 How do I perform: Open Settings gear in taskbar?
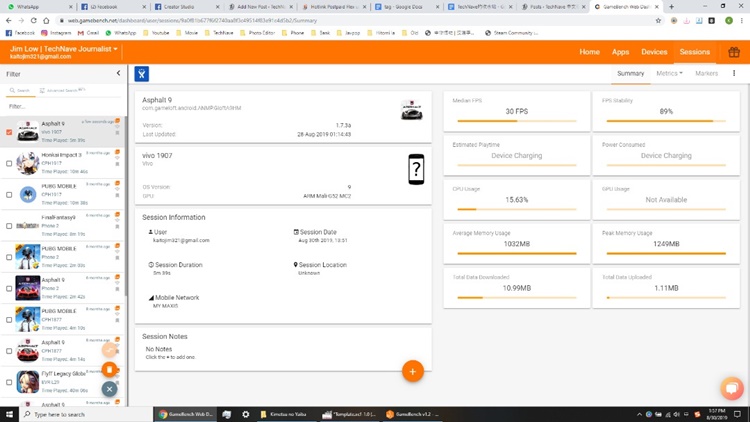click(x=245, y=414)
